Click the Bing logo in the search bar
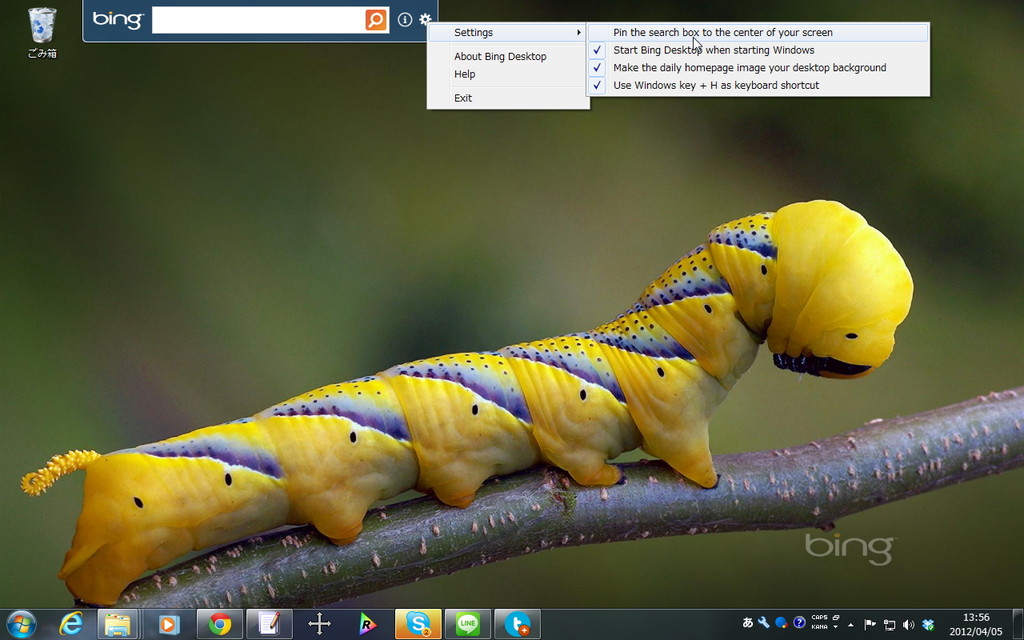1024x640 pixels. [x=118, y=20]
